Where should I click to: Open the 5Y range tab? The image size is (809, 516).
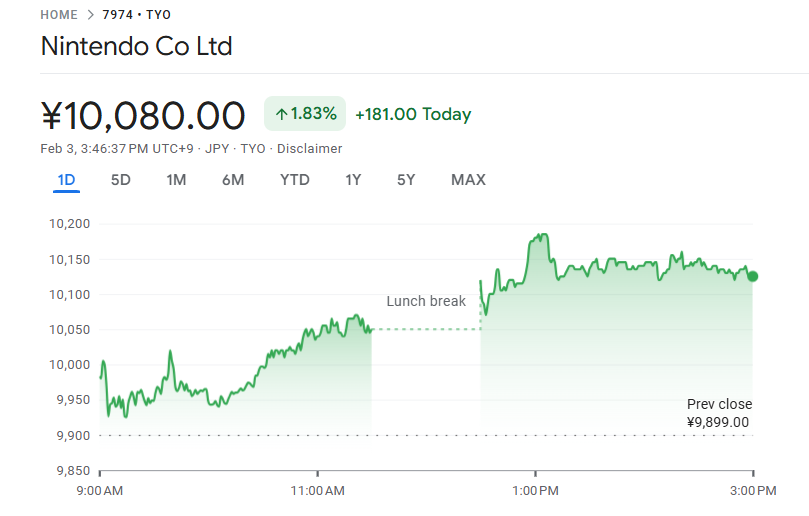[406, 180]
